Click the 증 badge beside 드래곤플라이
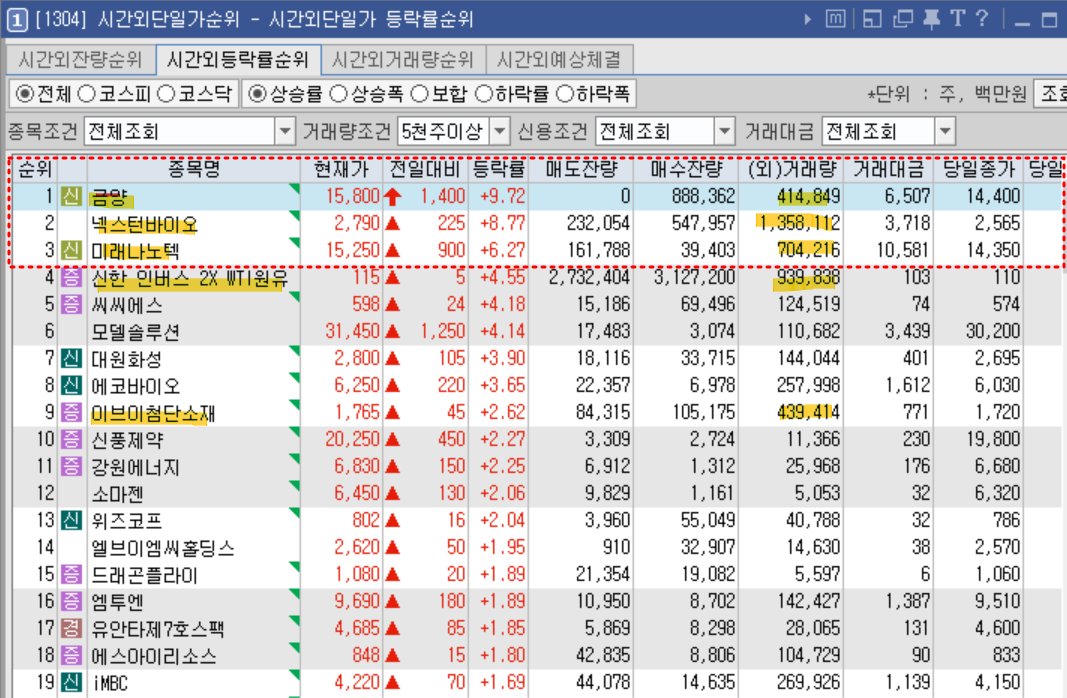Image resolution: width=1067 pixels, height=698 pixels. [71, 575]
